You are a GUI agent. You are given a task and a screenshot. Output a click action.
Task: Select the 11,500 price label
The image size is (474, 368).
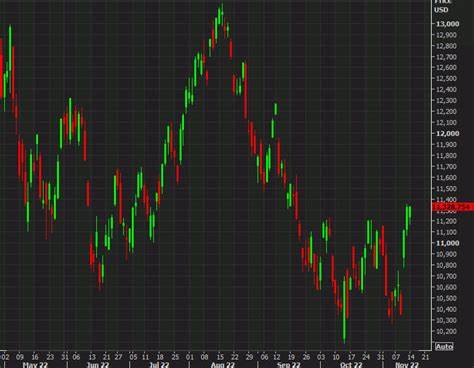point(446,189)
